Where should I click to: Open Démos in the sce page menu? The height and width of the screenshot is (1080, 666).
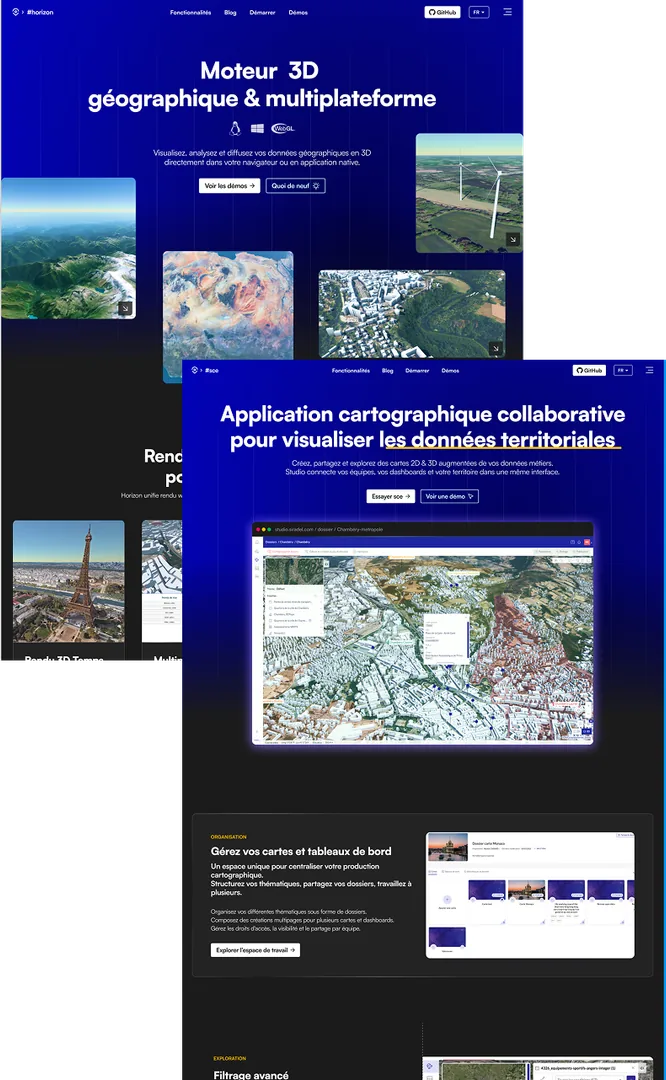450,371
